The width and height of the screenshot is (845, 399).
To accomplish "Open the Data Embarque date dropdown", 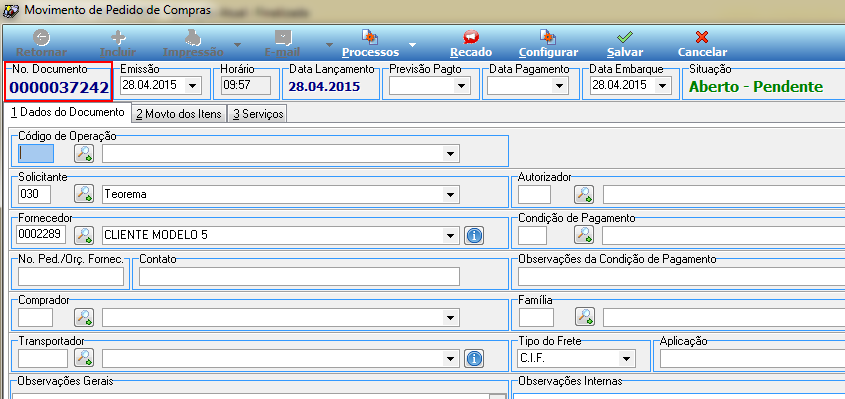I will pos(662,85).
